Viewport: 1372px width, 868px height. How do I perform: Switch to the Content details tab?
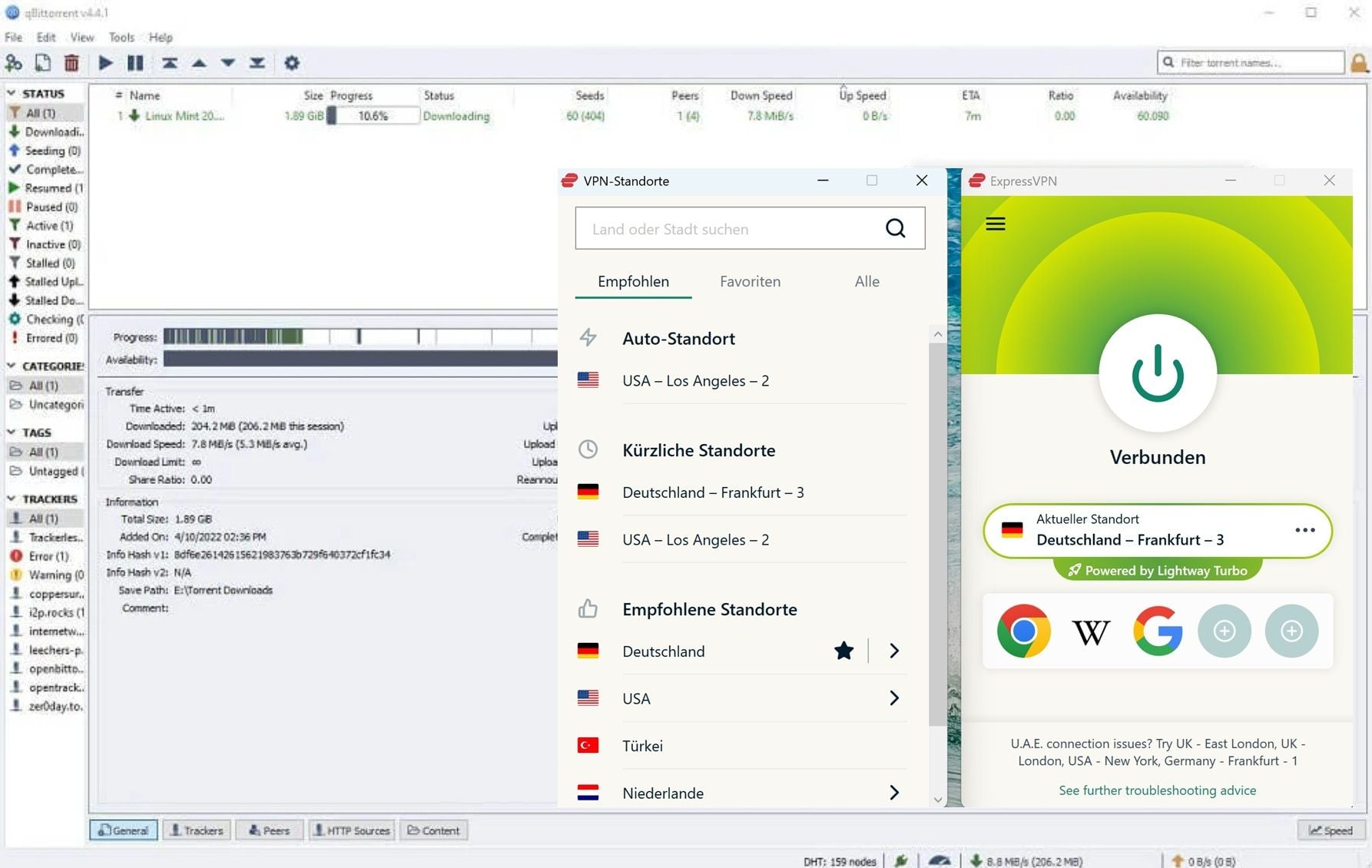tap(434, 830)
